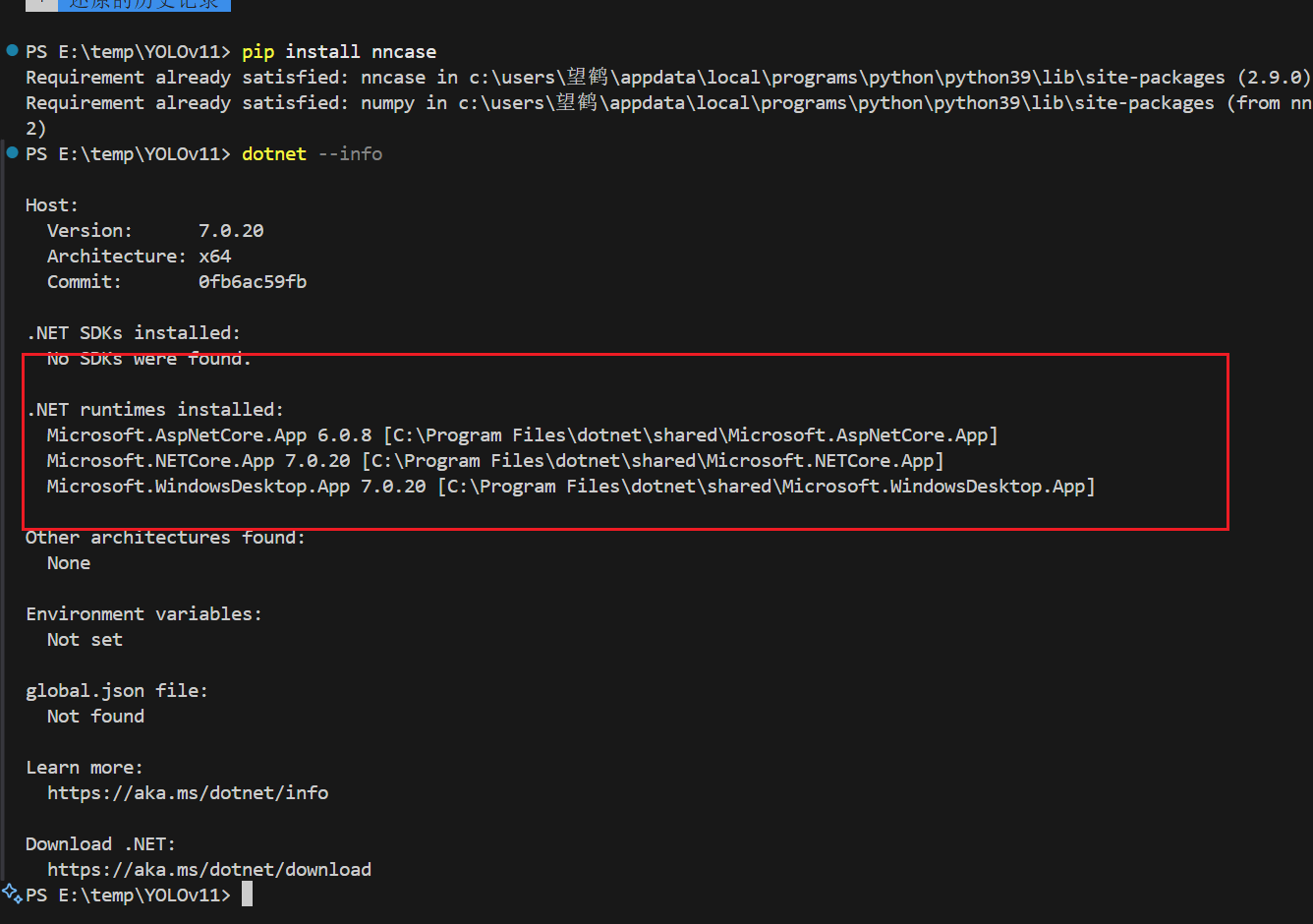Click the sparkle icon beside the last prompt

[x=12, y=894]
